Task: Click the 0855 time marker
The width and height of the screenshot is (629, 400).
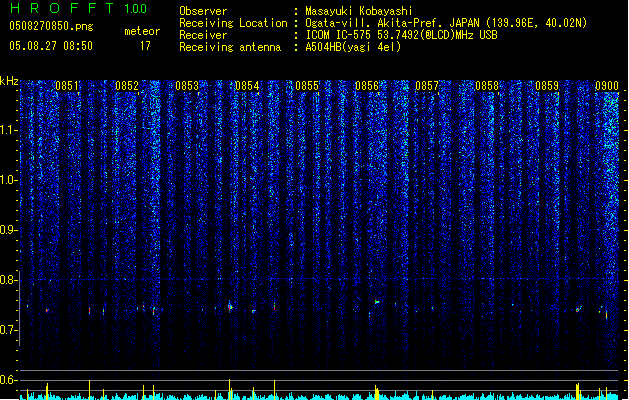Action: coord(307,86)
